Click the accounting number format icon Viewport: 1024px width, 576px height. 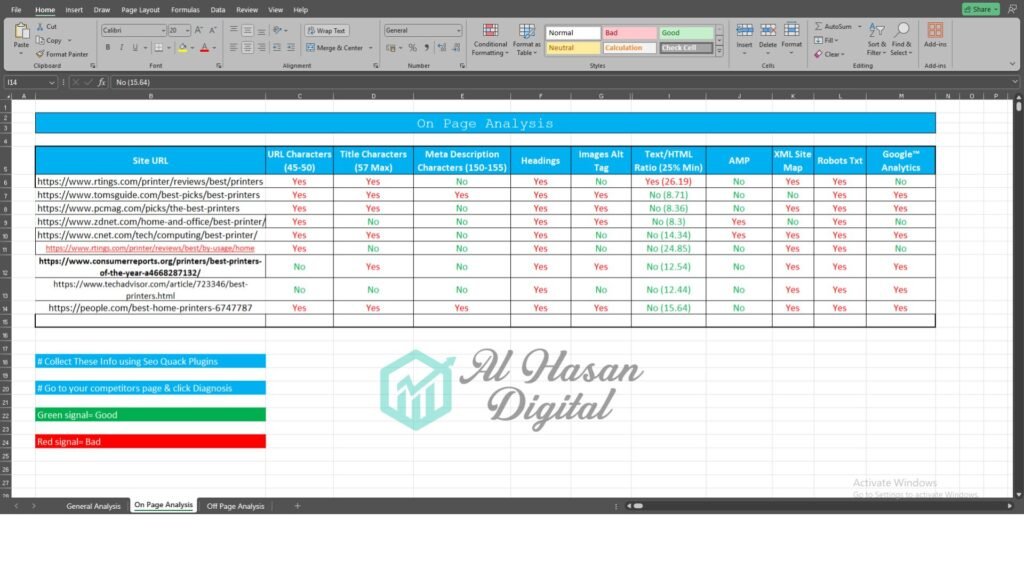[391, 48]
